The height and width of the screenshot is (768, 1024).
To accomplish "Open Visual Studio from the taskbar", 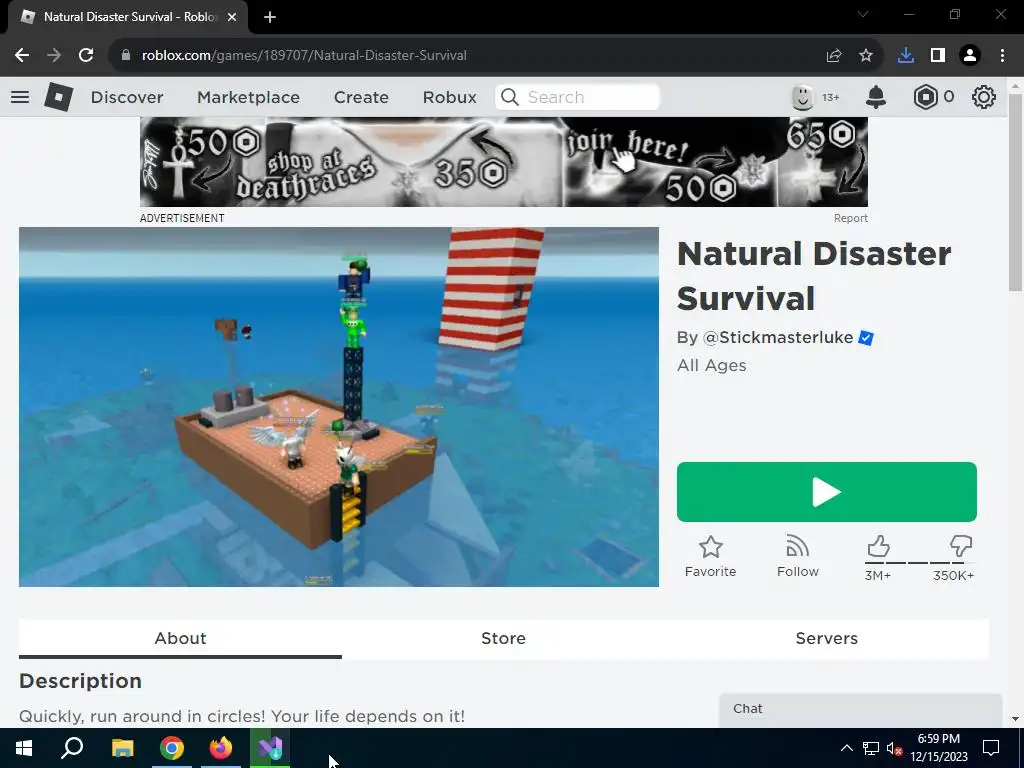I will click(x=270, y=748).
